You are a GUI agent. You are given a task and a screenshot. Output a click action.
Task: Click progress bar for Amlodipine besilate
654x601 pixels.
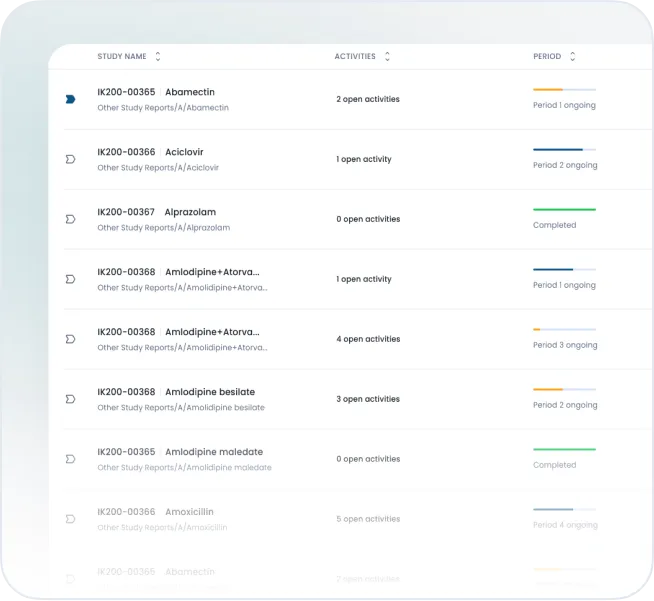coord(564,390)
